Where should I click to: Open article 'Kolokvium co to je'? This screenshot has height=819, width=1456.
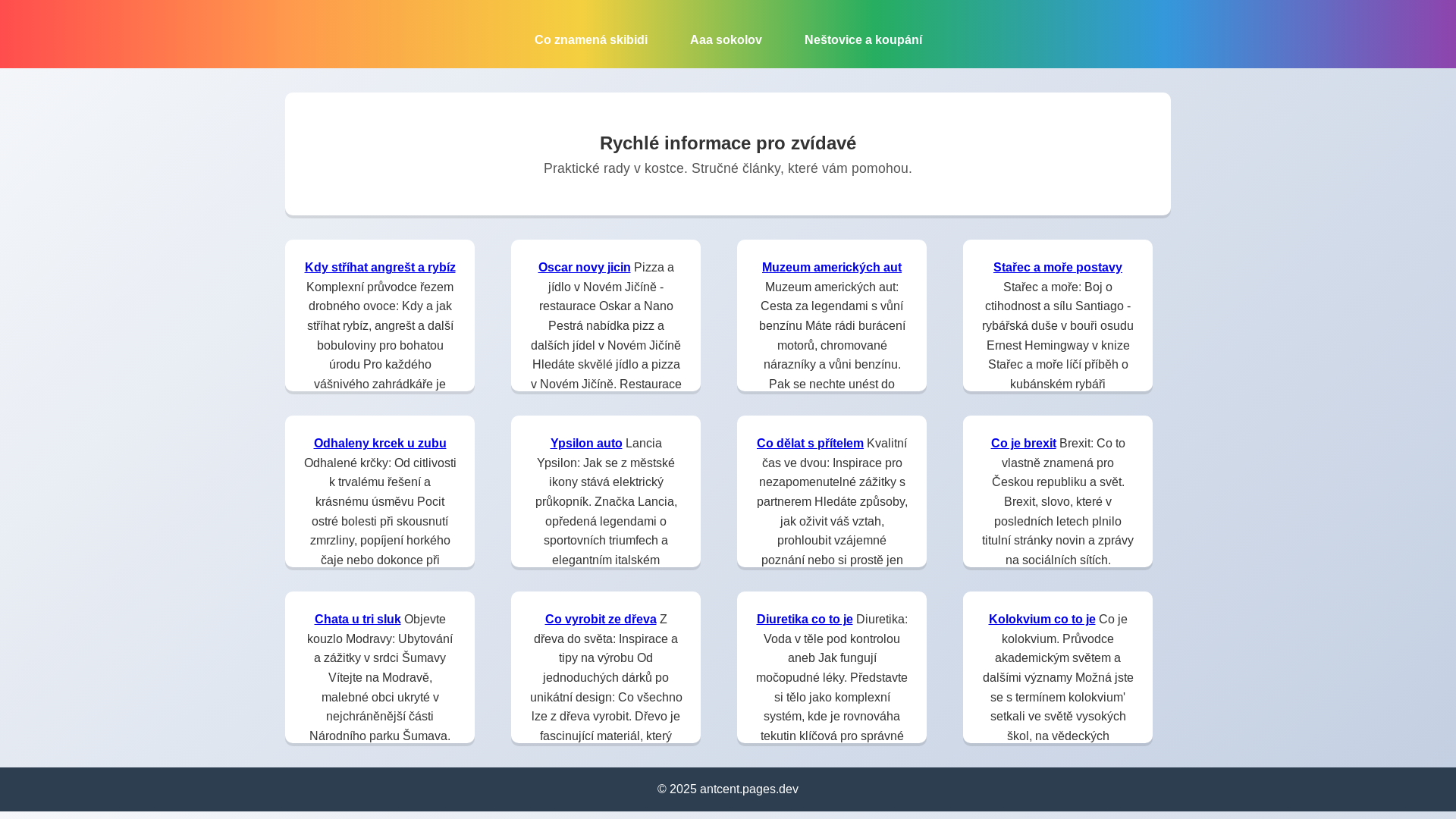1042,619
